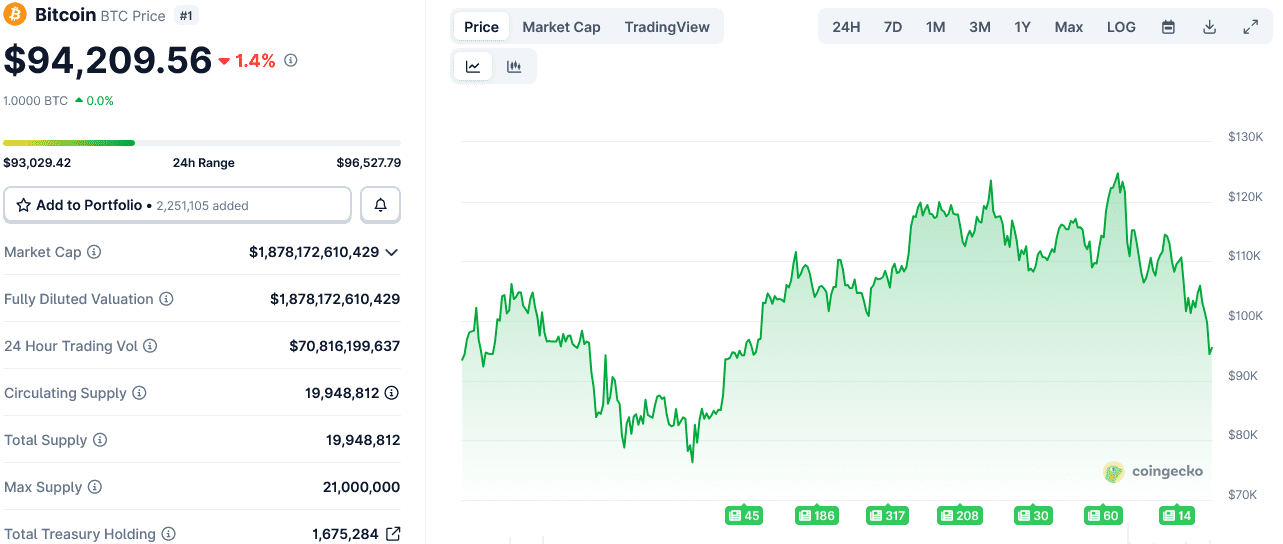Click the 24h Range progress bar
1283x544 pixels.
[202, 143]
